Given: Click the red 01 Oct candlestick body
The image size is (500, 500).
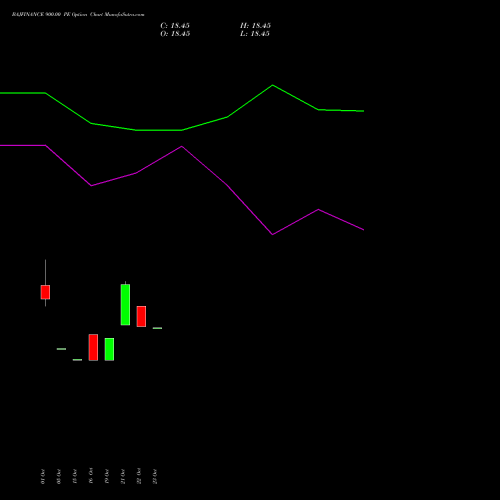Looking at the screenshot, I should [45, 292].
